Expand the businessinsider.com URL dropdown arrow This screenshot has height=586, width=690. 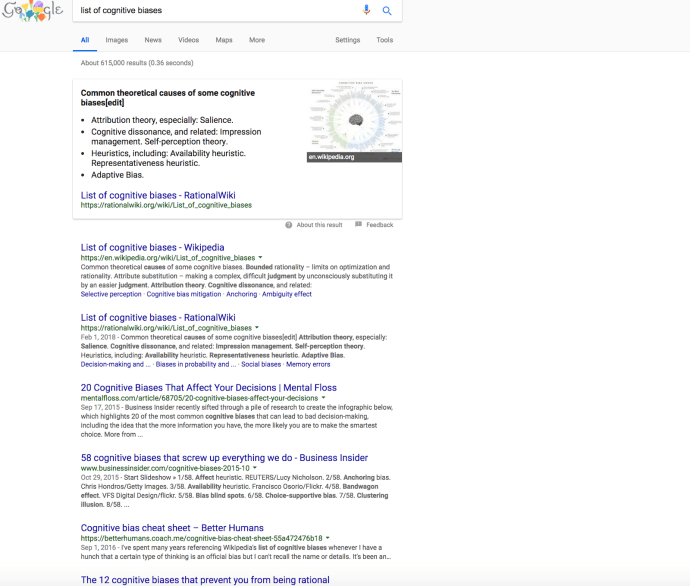click(x=254, y=468)
